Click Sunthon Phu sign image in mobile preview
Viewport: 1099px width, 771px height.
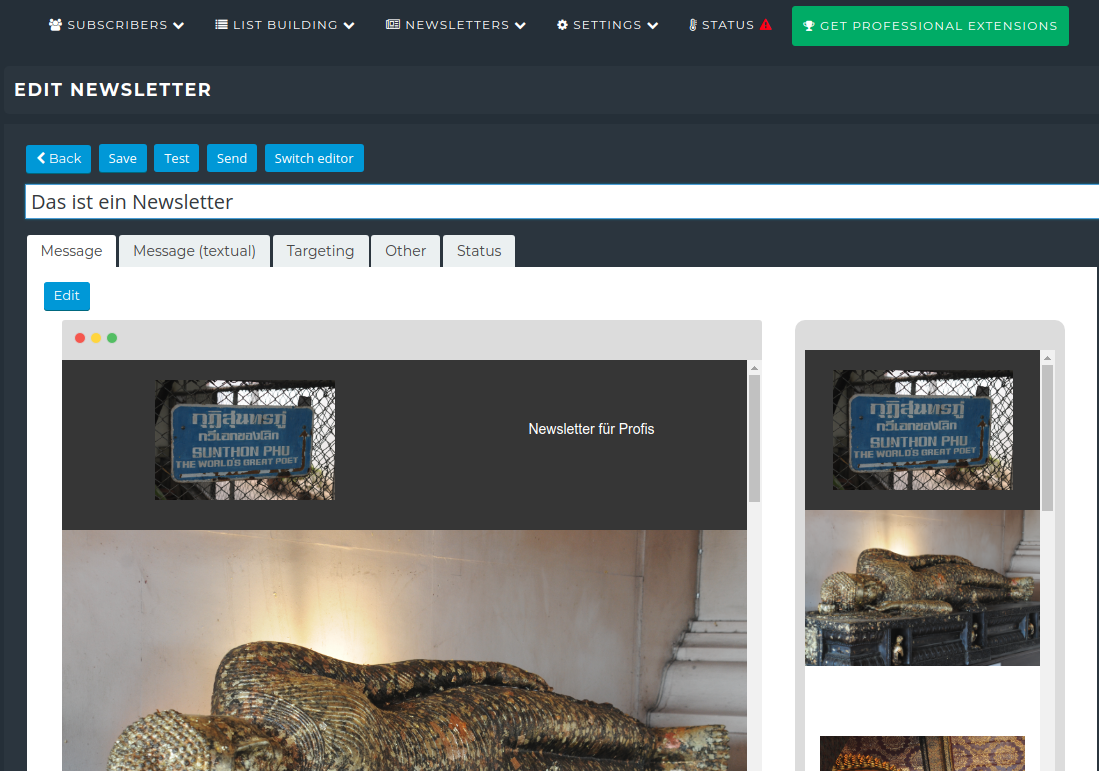tap(922, 430)
